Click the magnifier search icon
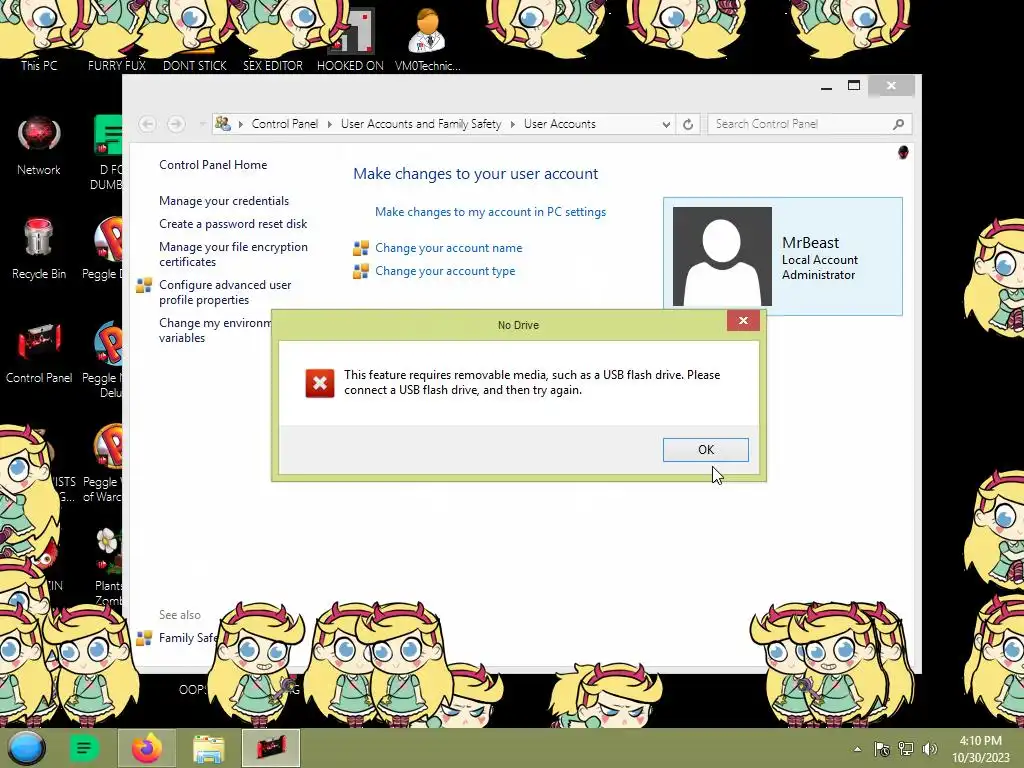 [899, 123]
